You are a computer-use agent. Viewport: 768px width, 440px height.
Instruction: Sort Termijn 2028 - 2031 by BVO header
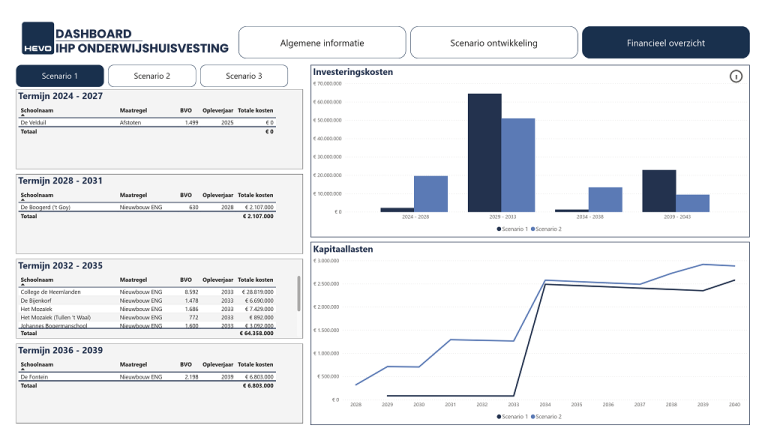pyautogui.click(x=186, y=195)
